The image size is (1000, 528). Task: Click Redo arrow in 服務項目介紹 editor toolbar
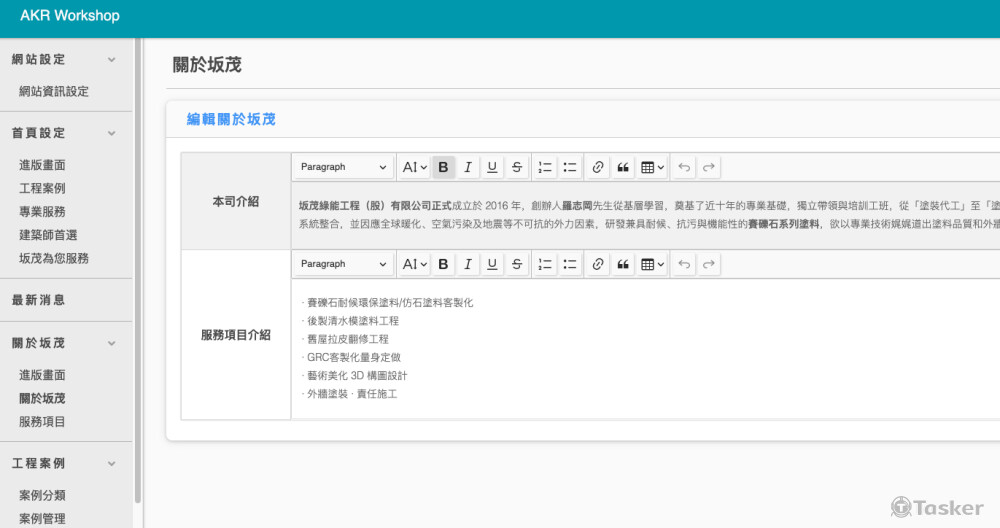pyautogui.click(x=709, y=264)
